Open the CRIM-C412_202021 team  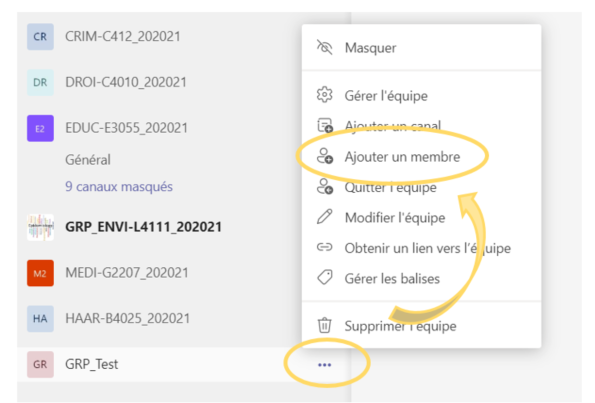point(123,36)
